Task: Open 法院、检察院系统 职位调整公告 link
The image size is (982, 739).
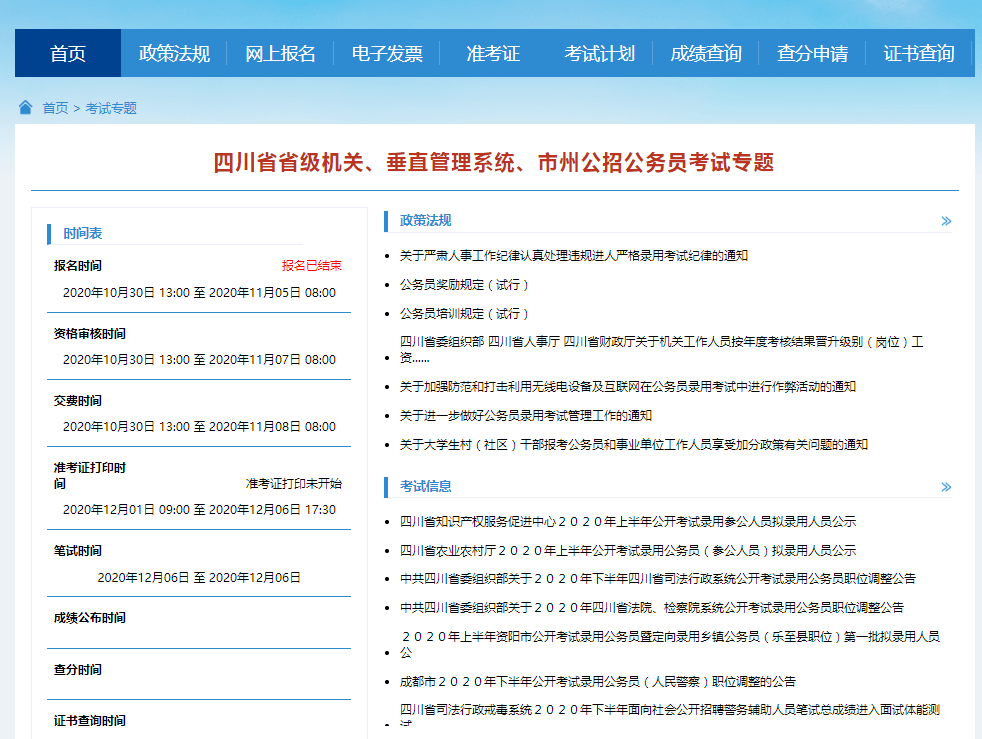Action: tap(652, 607)
